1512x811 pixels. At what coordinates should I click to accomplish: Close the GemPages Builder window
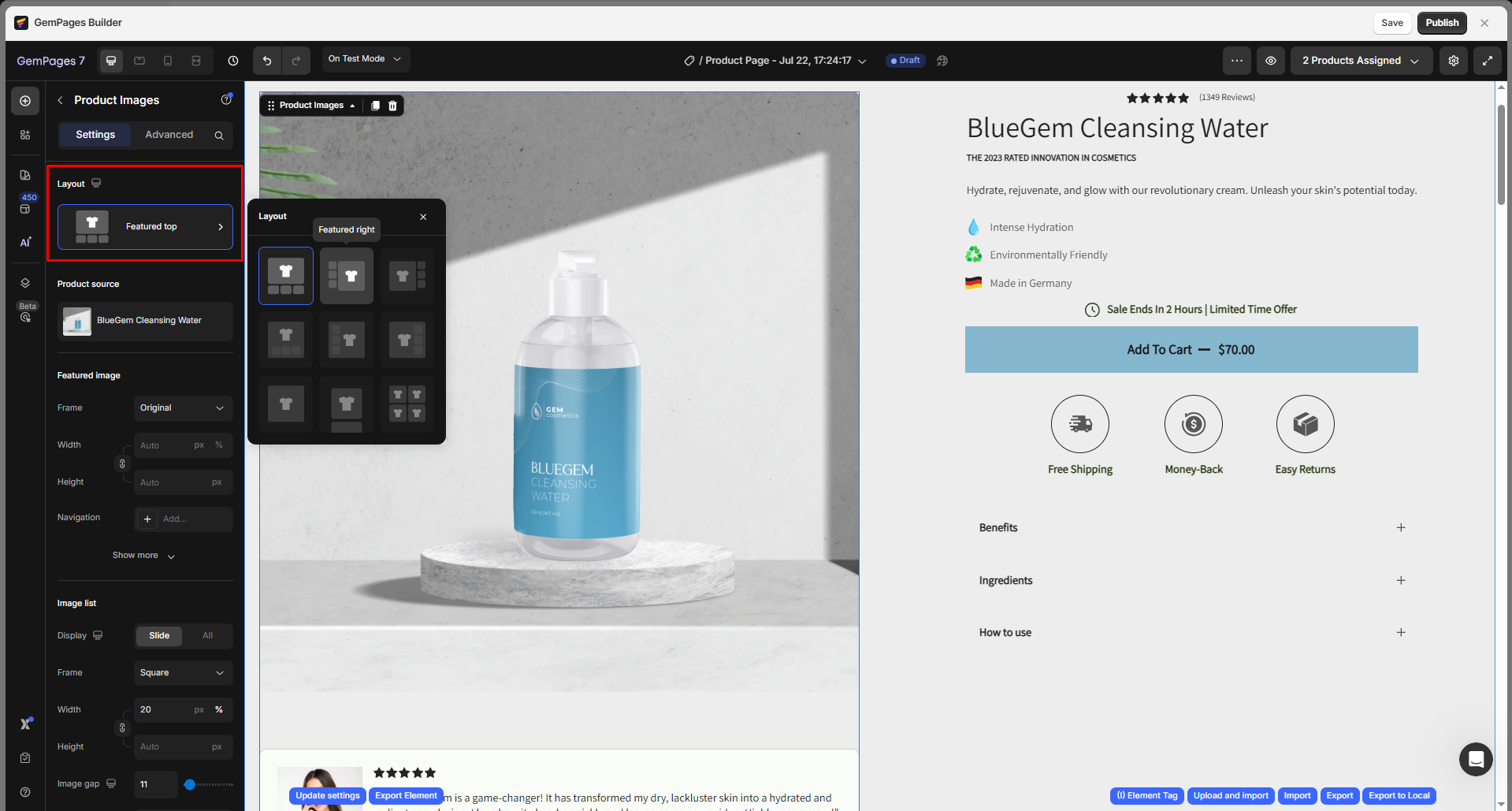pyautogui.click(x=1484, y=23)
